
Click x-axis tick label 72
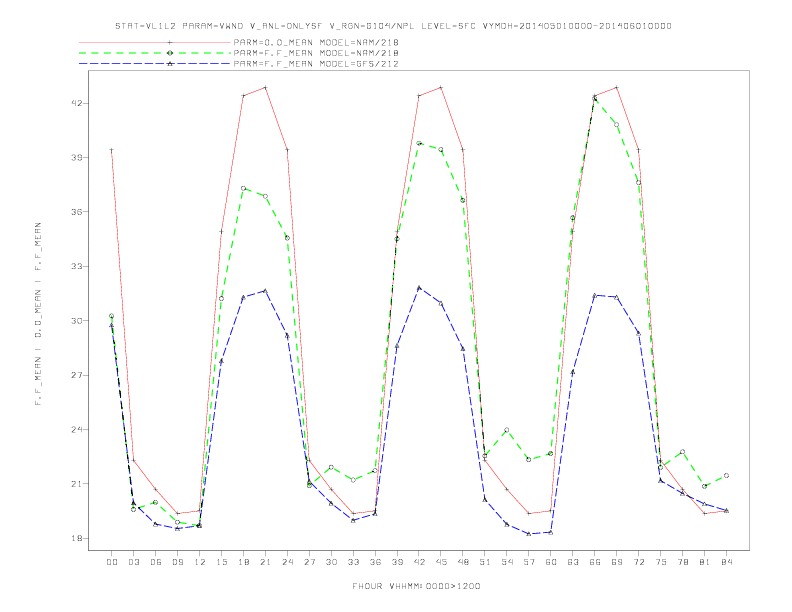point(638,562)
